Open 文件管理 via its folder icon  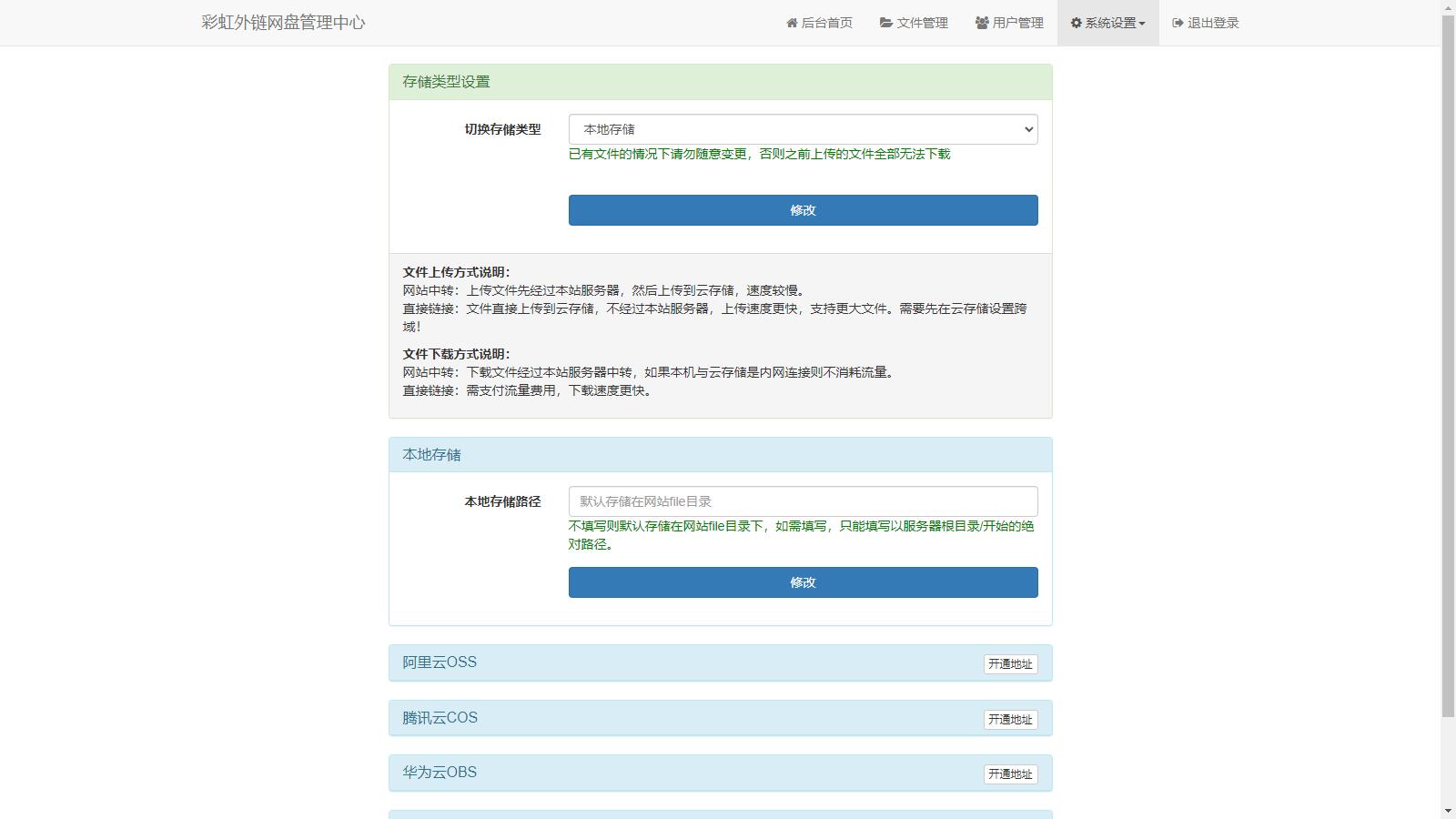885,23
